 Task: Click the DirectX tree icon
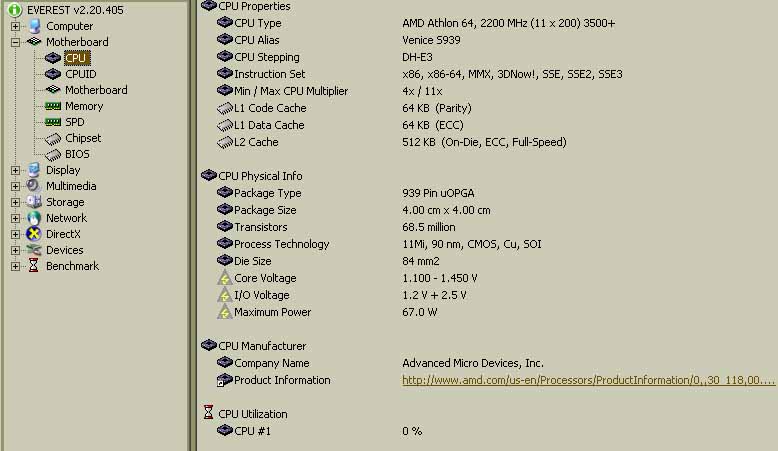click(x=34, y=234)
